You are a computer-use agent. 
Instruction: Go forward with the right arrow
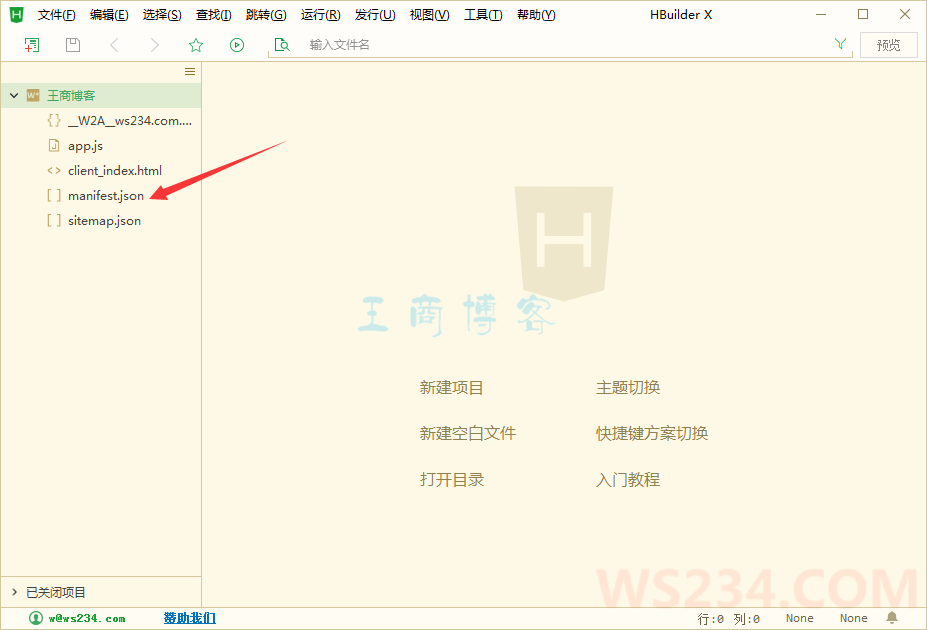pyautogui.click(x=154, y=45)
